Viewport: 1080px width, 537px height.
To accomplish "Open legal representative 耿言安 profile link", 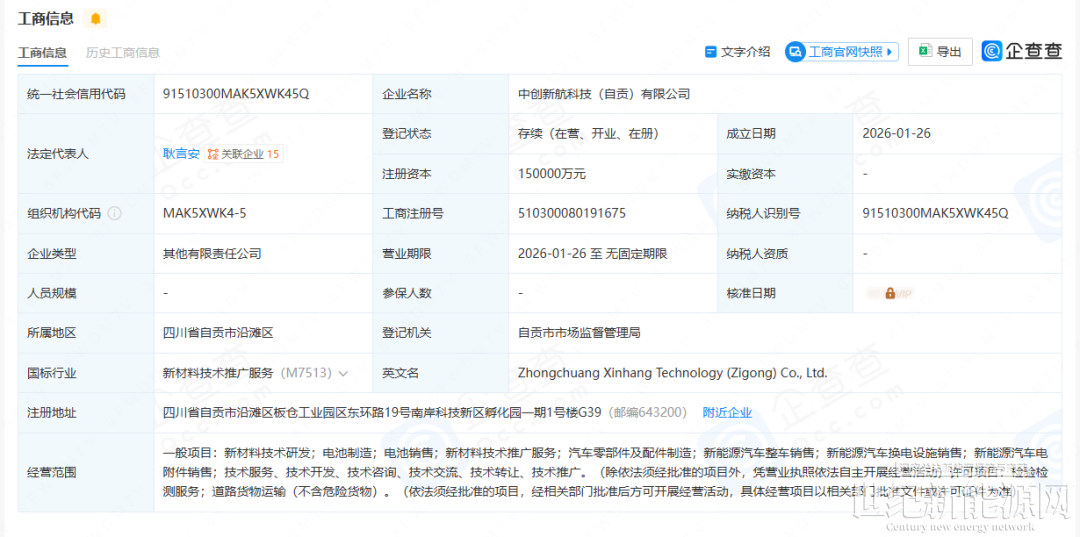I will pos(181,154).
